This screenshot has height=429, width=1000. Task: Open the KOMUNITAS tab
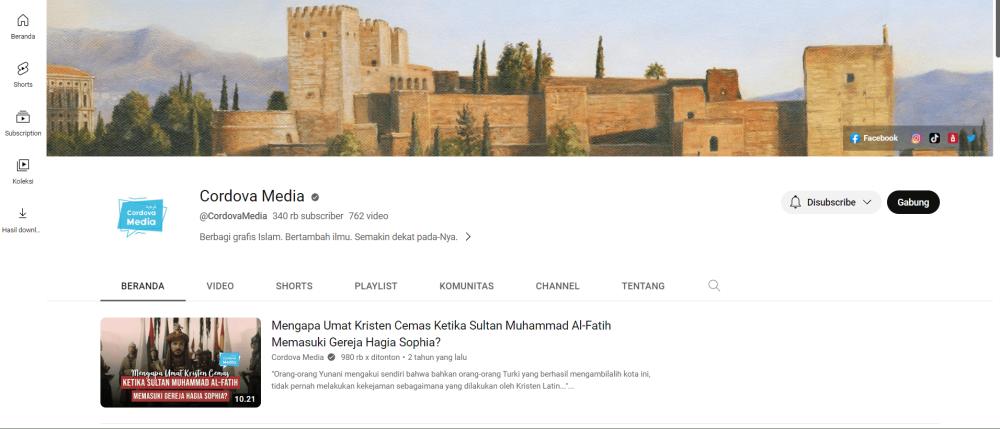pyautogui.click(x=466, y=286)
